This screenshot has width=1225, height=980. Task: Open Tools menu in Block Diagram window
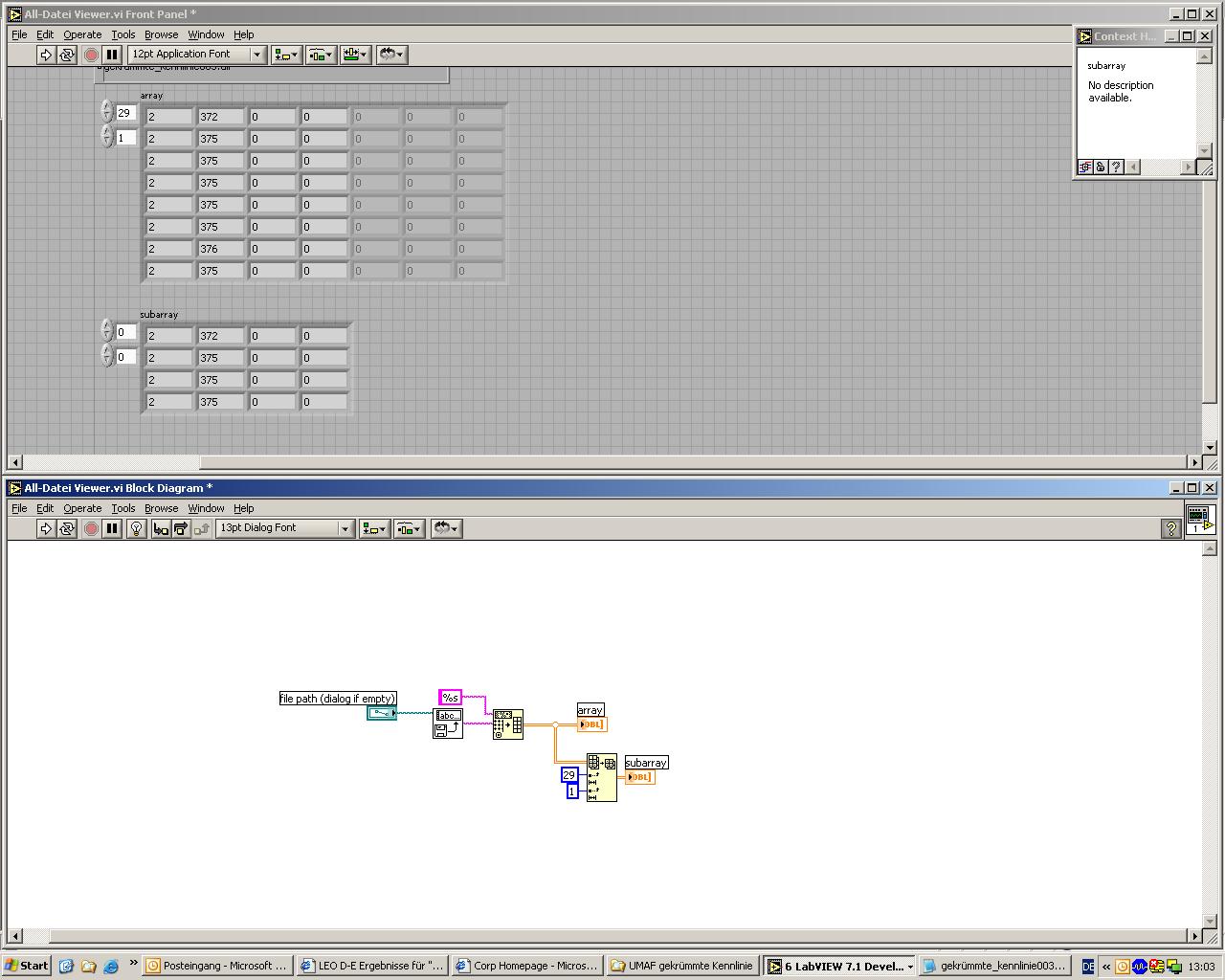(x=123, y=508)
